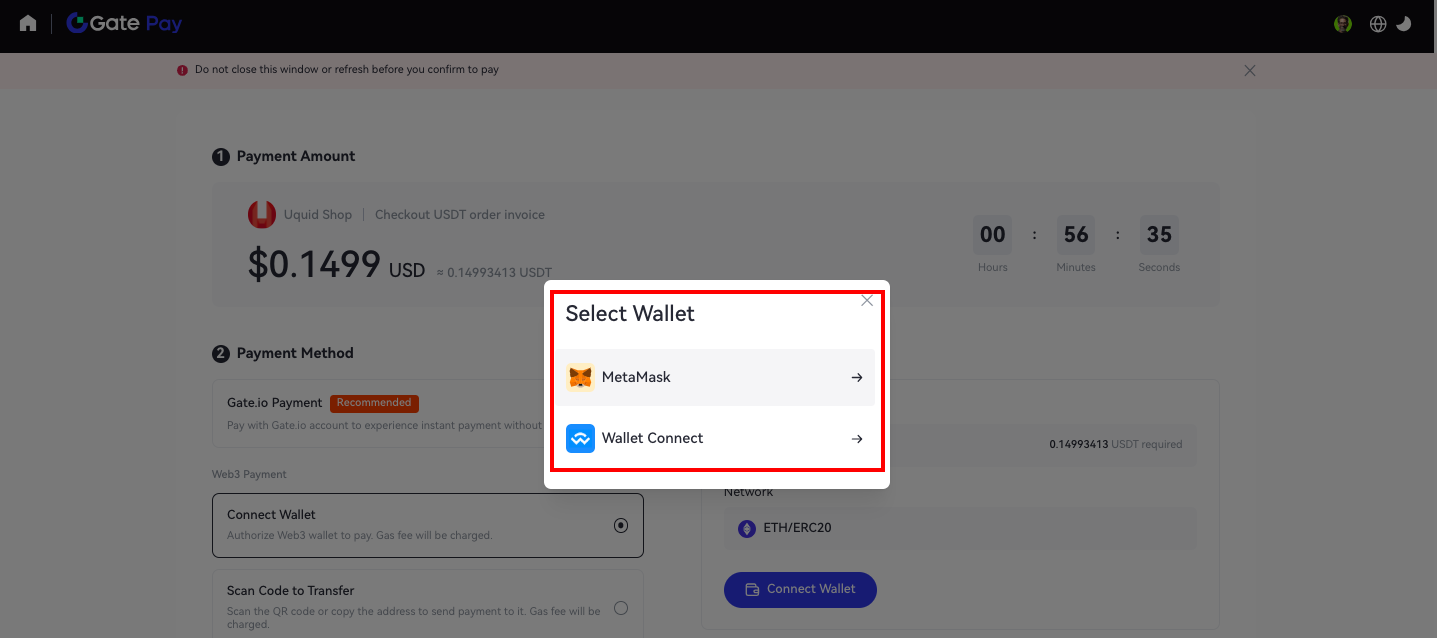Choose the Gate.io Payment option
The width and height of the screenshot is (1437, 638).
[275, 403]
